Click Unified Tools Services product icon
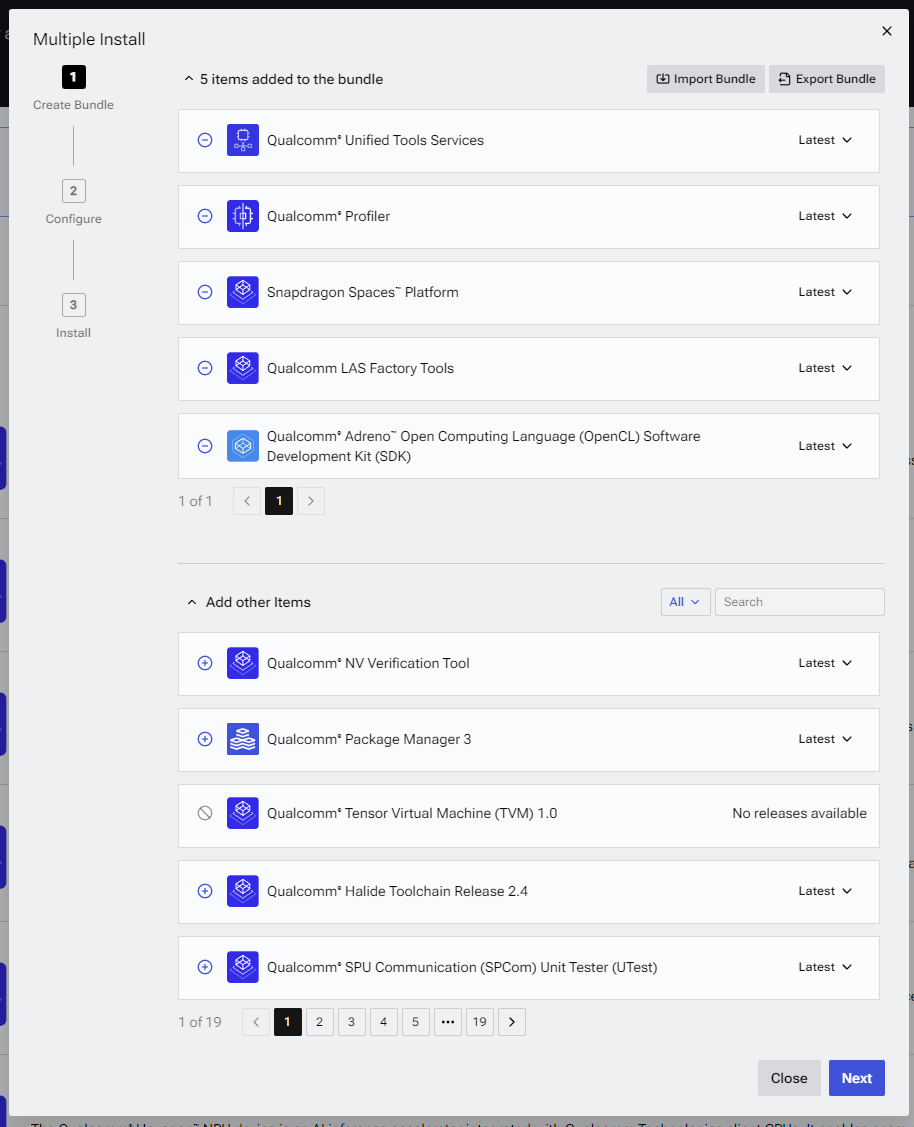The height and width of the screenshot is (1127, 914). (243, 140)
